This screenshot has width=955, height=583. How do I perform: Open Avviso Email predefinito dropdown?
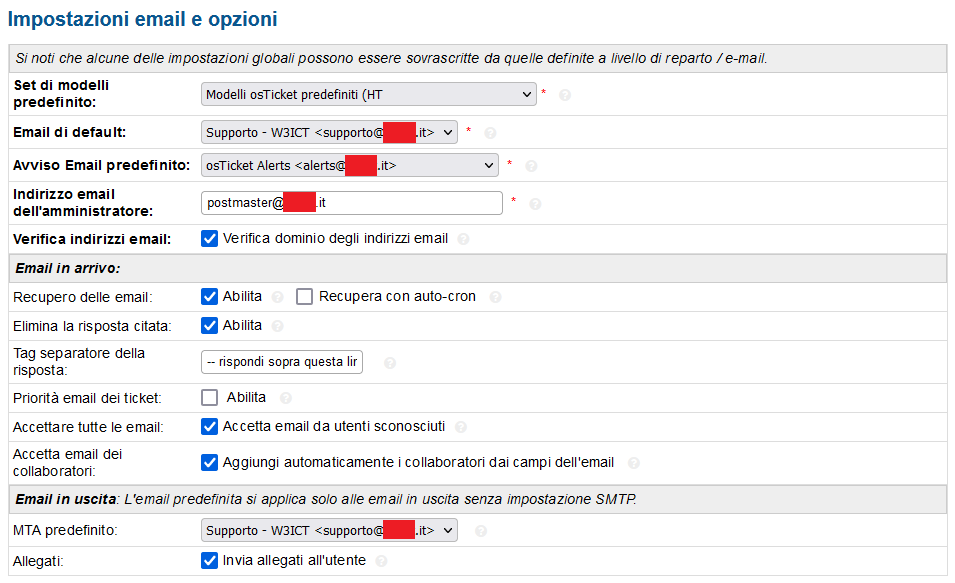350,165
